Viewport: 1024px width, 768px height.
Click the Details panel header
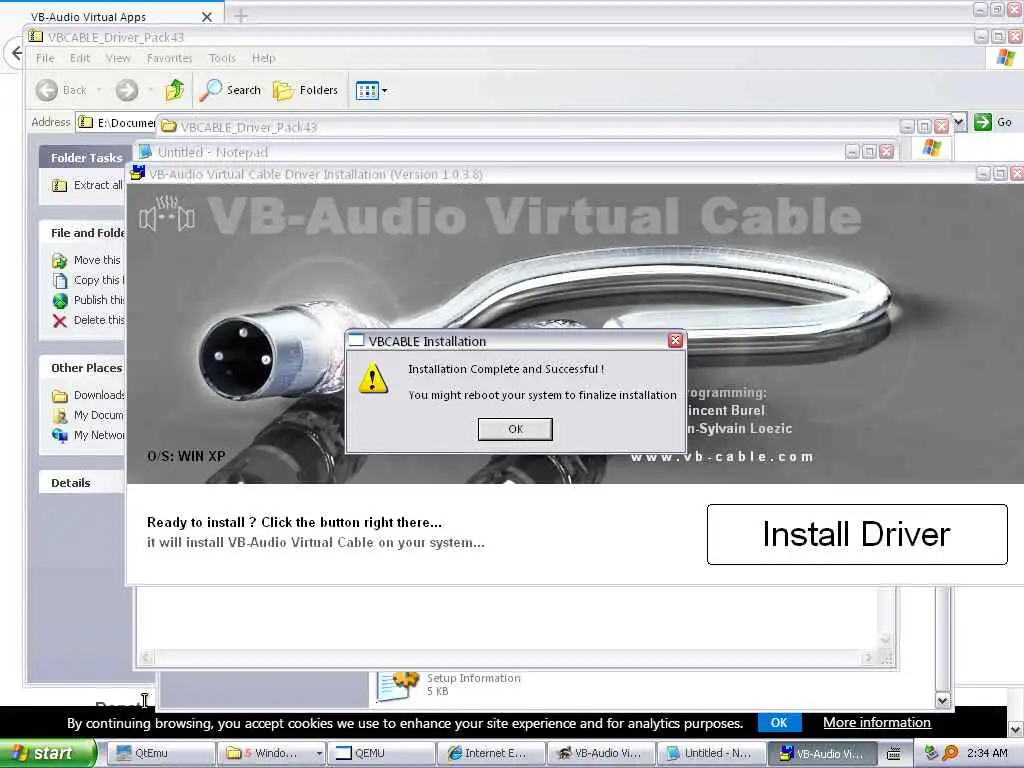tap(81, 483)
